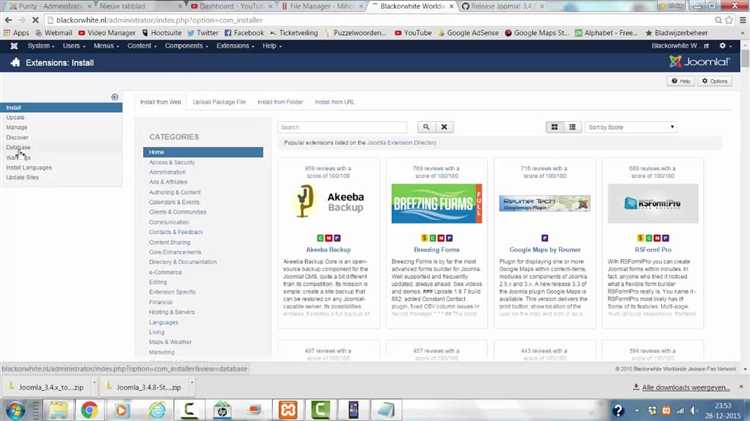Select the Install from URL tab
The height and width of the screenshot is (421, 750).
[334, 102]
